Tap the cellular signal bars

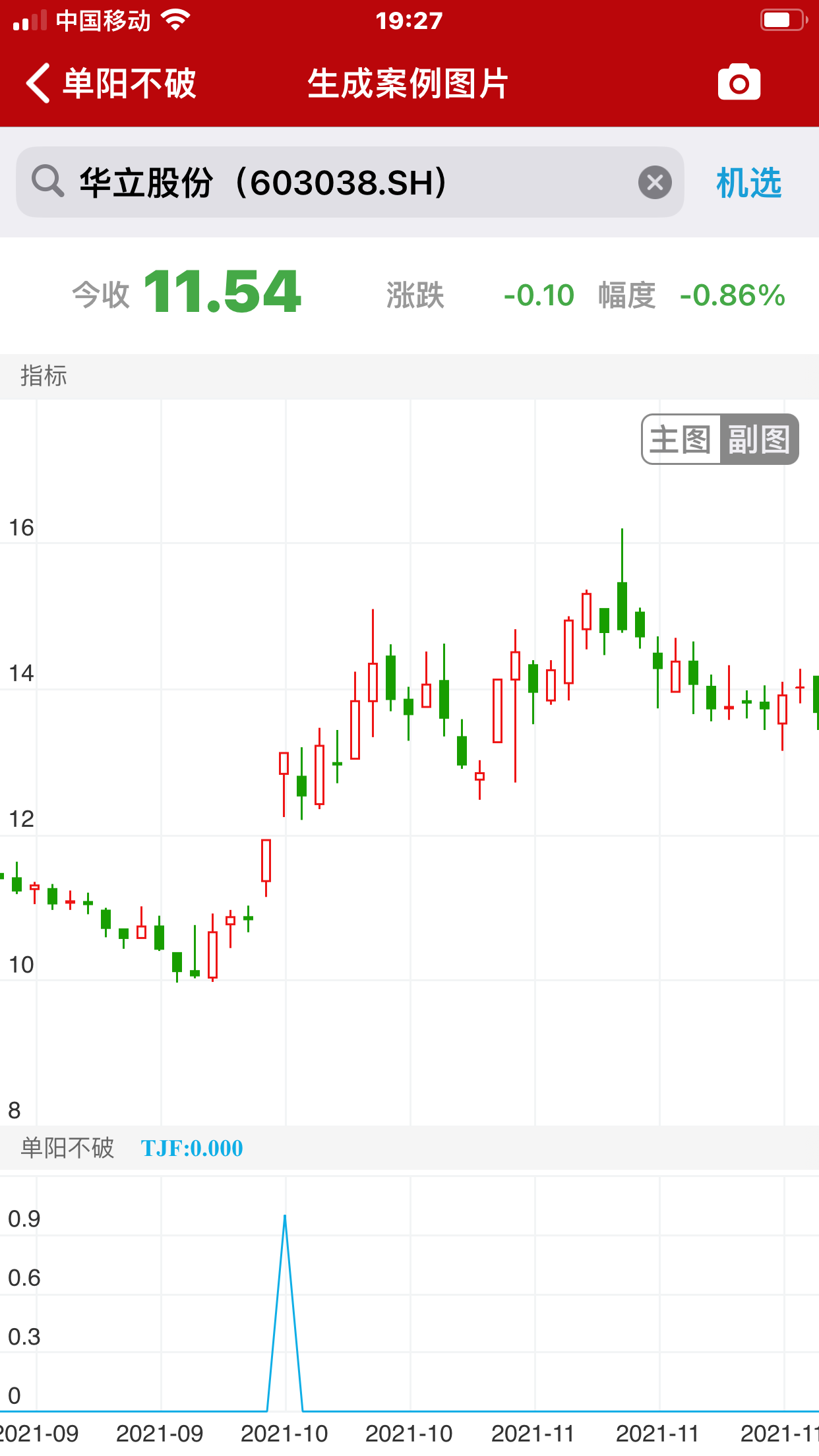click(x=30, y=21)
